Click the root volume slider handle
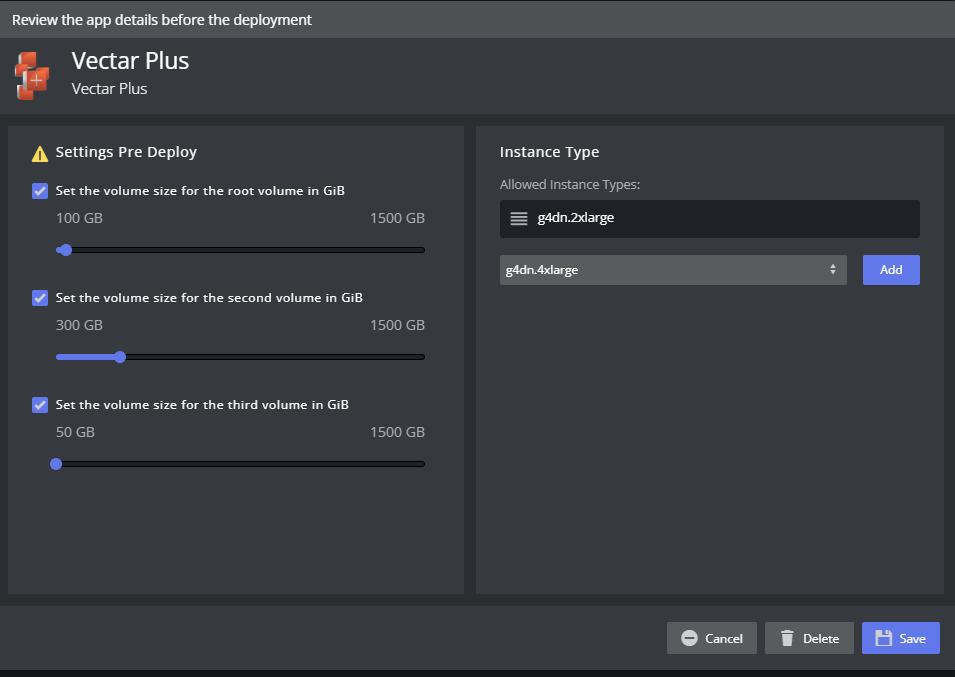The width and height of the screenshot is (955, 677). (x=66, y=250)
